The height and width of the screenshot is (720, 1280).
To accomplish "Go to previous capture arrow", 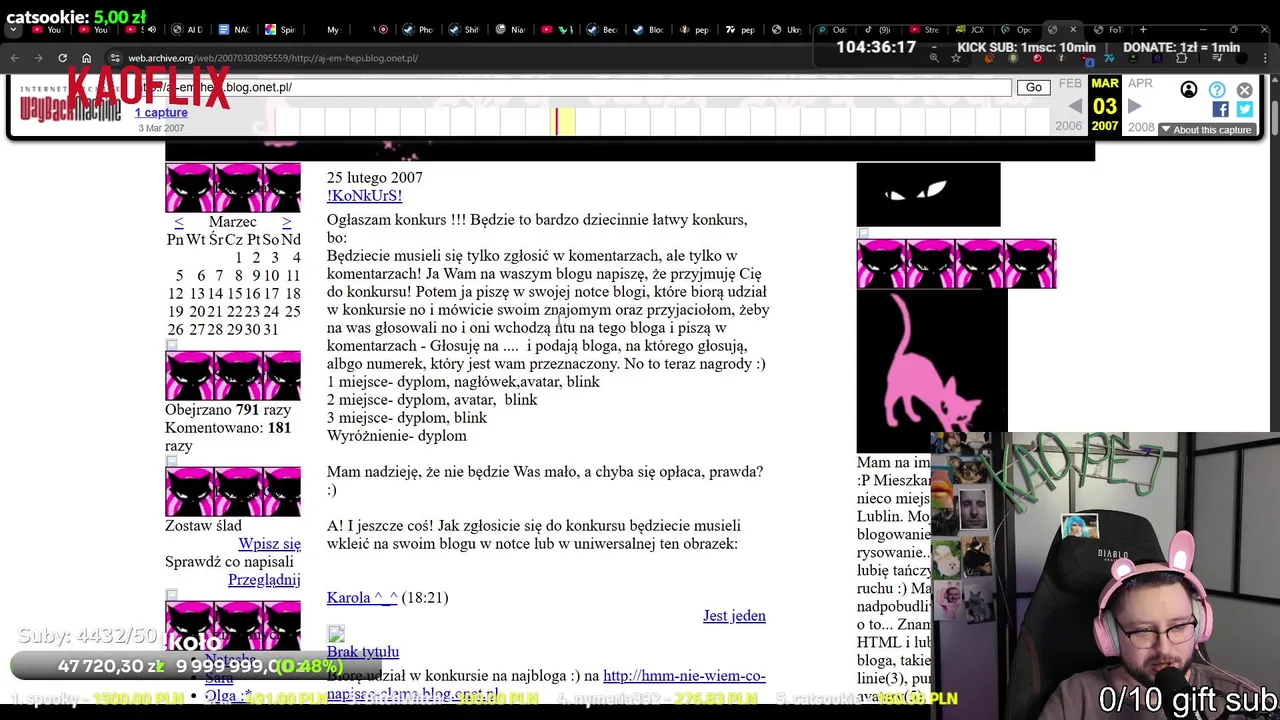I will [x=1075, y=106].
